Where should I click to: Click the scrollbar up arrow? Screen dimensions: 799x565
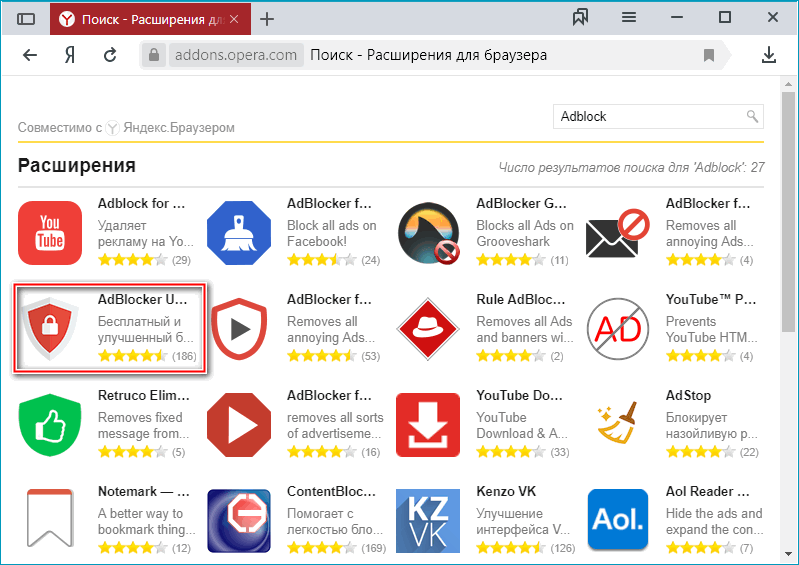(788, 84)
